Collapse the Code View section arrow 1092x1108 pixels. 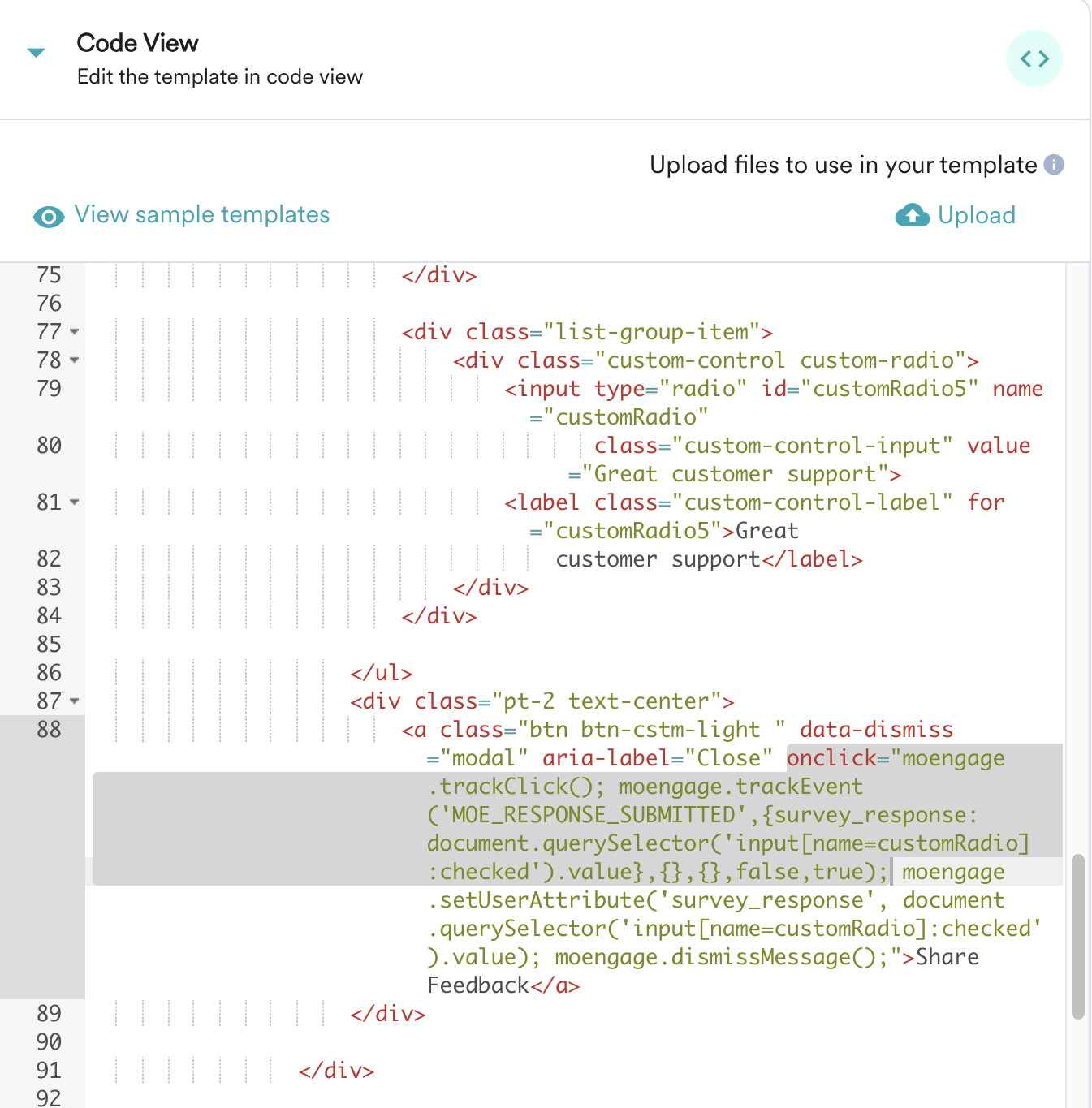coord(36,53)
